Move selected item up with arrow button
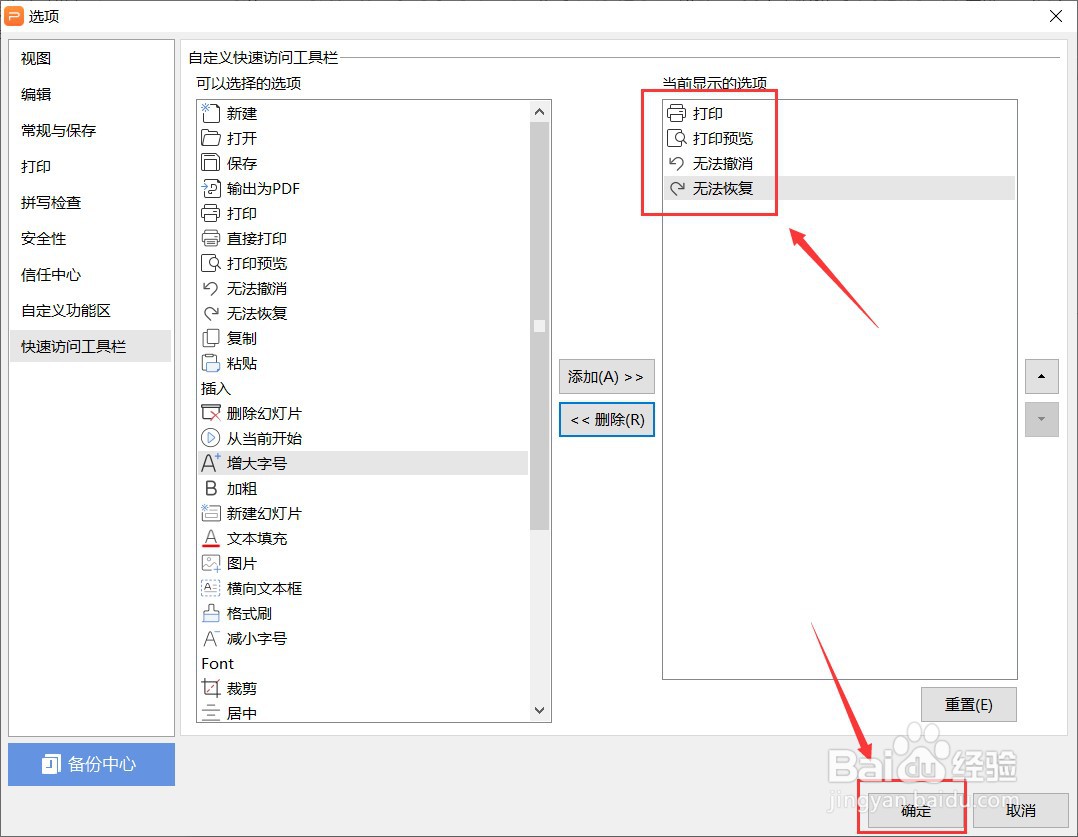 coord(1041,376)
